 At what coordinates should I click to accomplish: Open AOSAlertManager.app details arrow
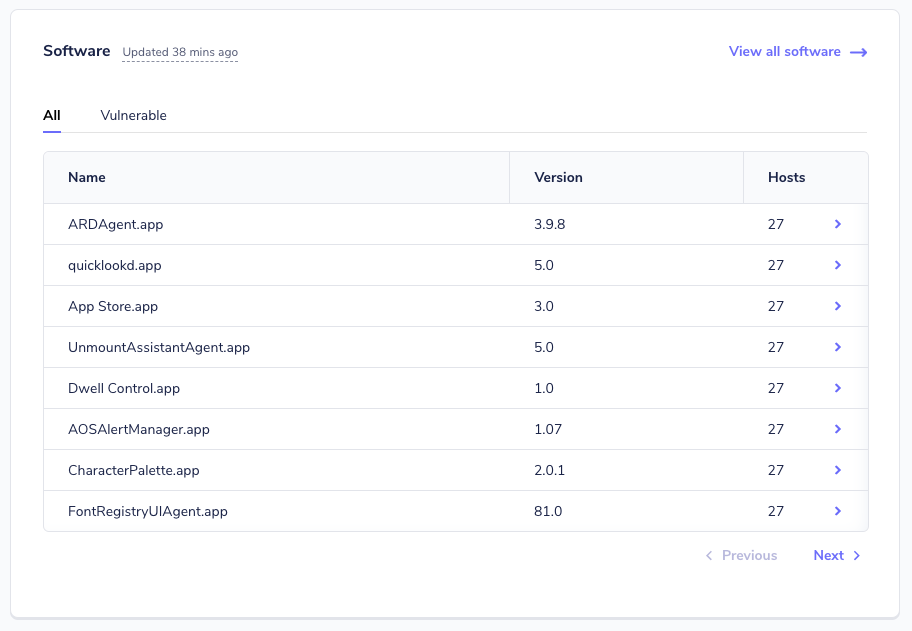point(838,429)
